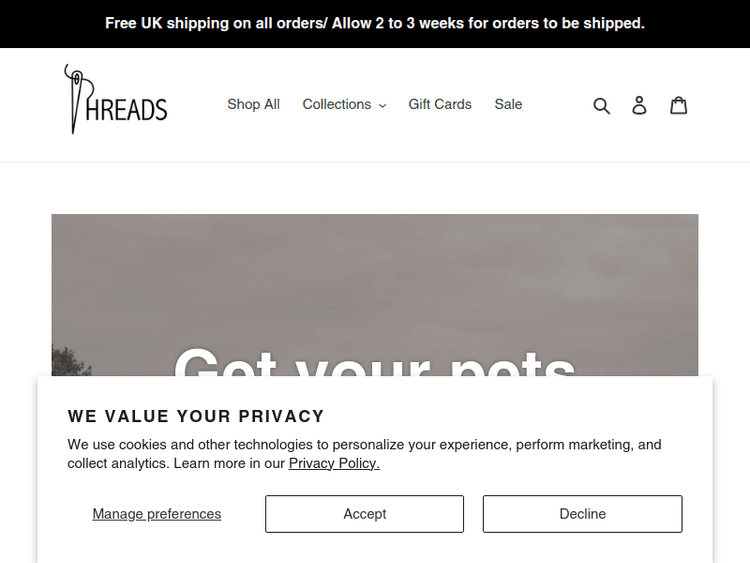This screenshot has width=750, height=563.
Task: Click the cookie description paragraph text
Action: pyautogui.click(x=364, y=444)
